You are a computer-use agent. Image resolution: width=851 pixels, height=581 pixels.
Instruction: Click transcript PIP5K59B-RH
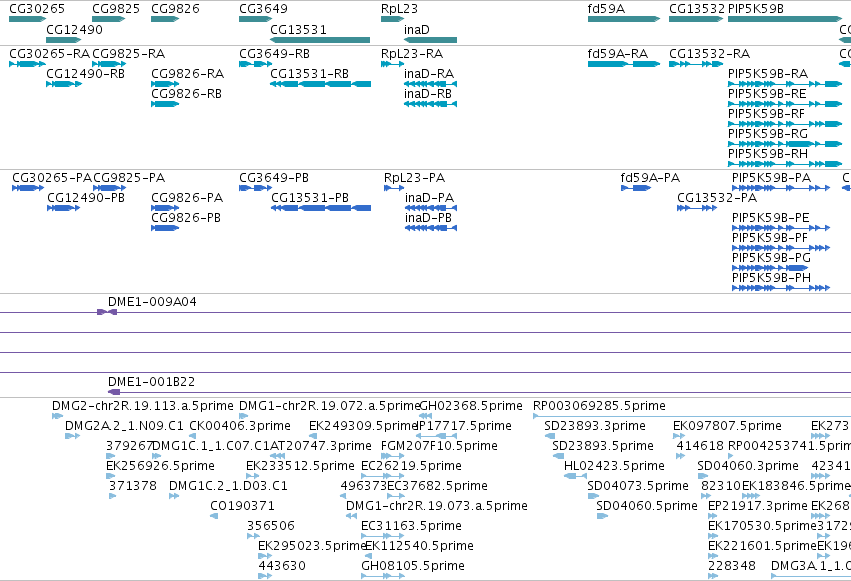(x=785, y=164)
